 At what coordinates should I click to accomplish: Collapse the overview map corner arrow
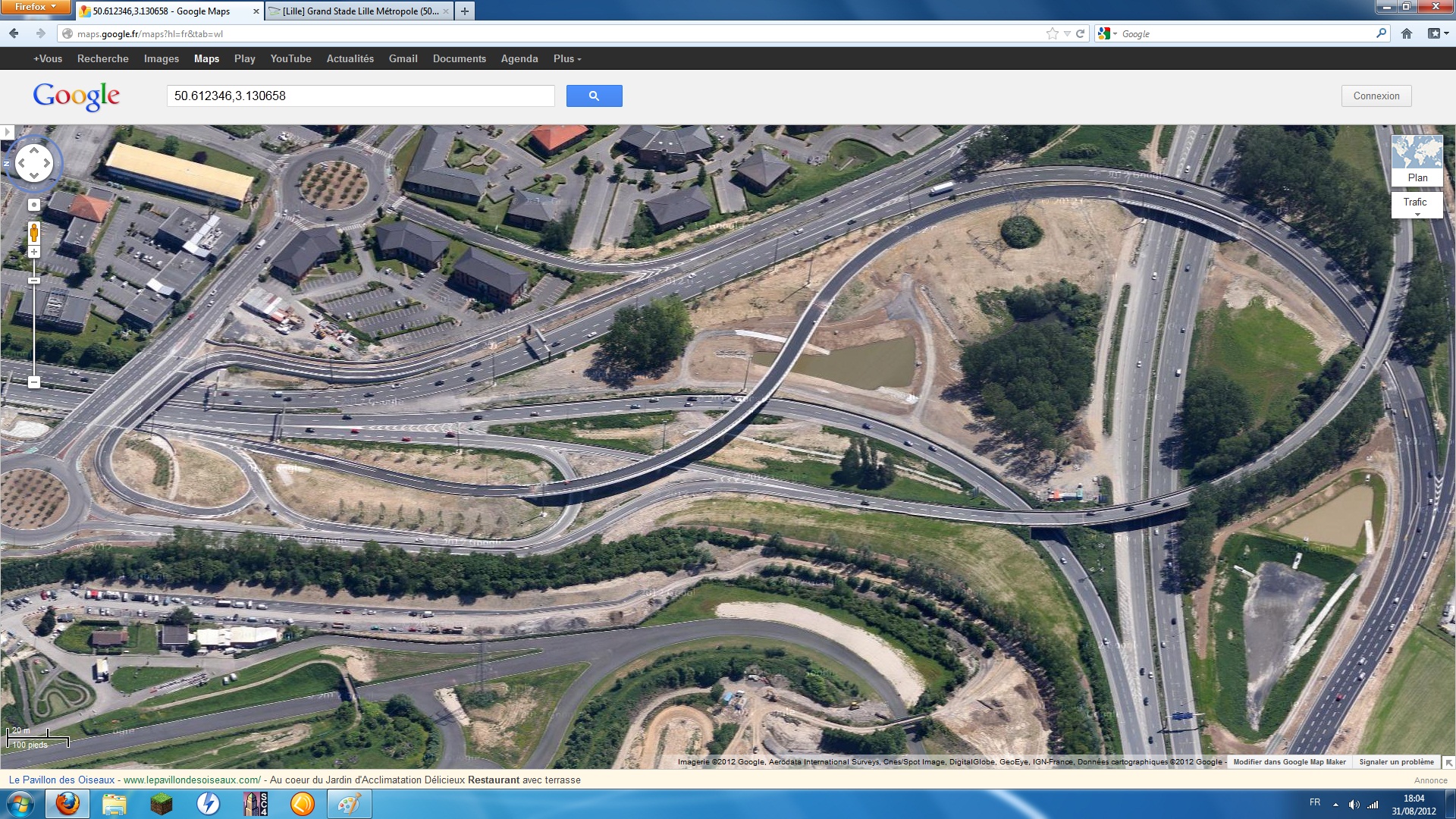(x=1448, y=763)
